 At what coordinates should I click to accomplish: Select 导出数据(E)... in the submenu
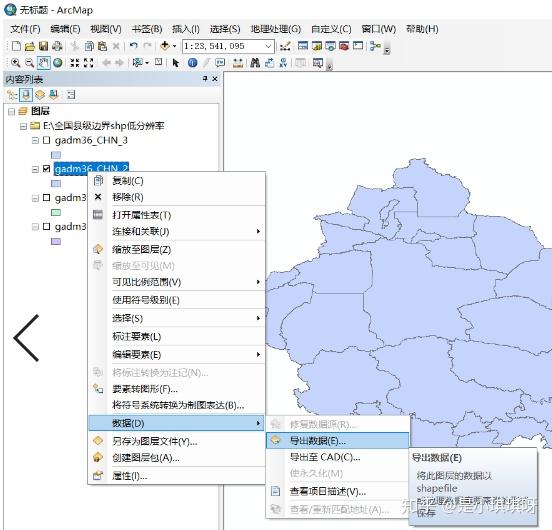338,441
